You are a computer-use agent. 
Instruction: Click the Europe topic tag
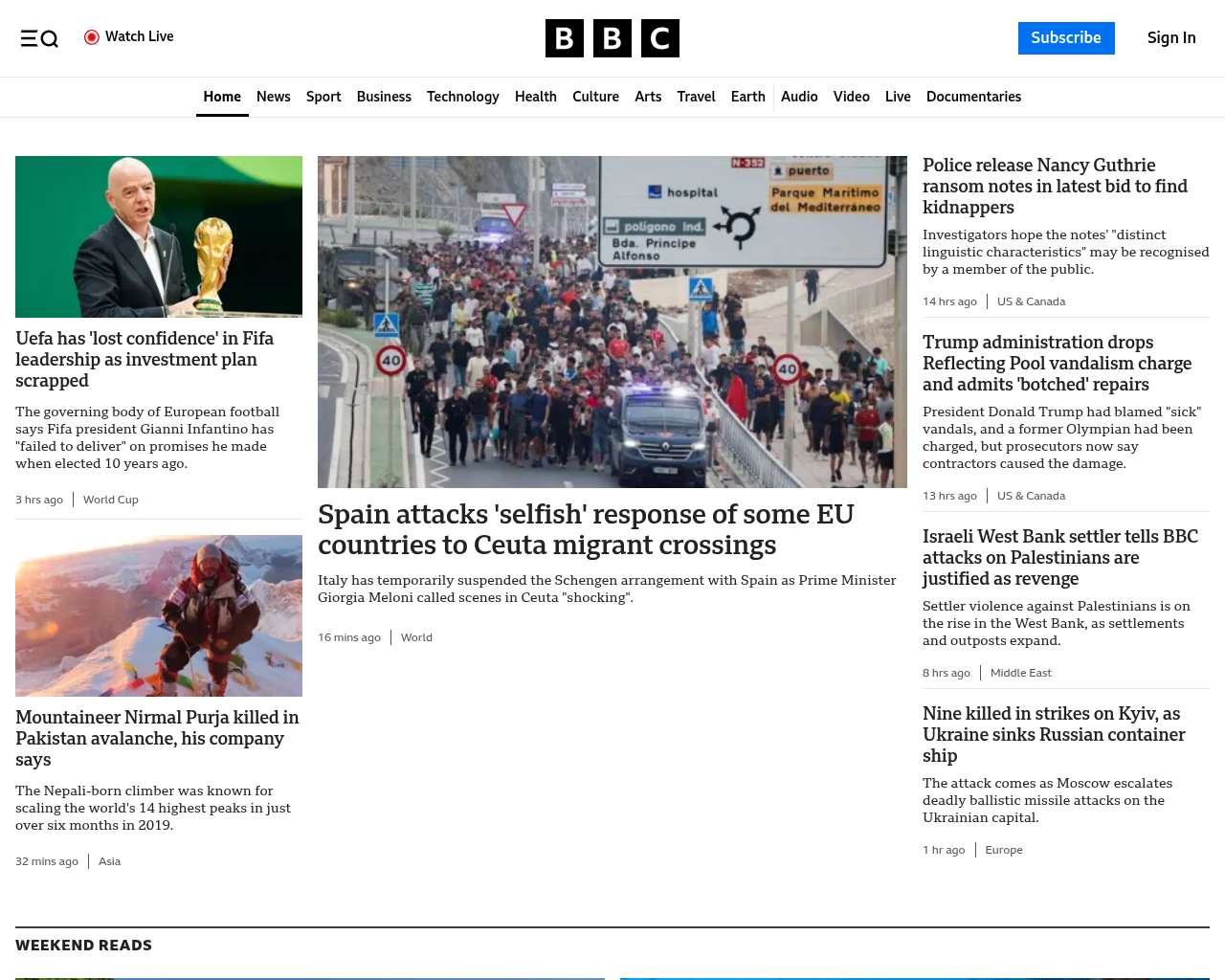point(1004,850)
